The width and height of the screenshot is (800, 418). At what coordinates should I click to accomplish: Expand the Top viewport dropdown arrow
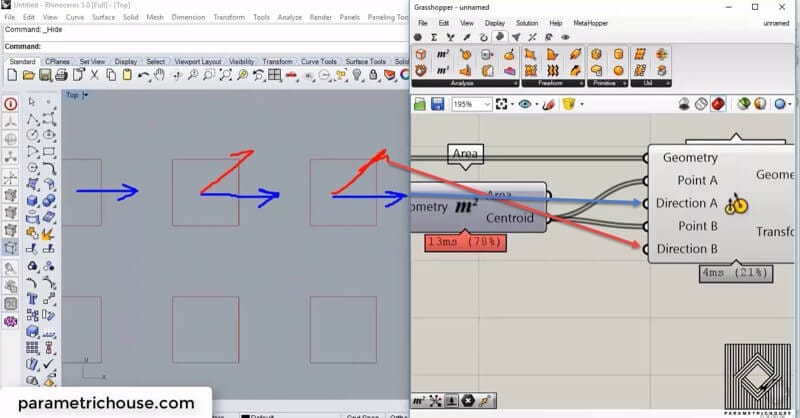[x=86, y=95]
